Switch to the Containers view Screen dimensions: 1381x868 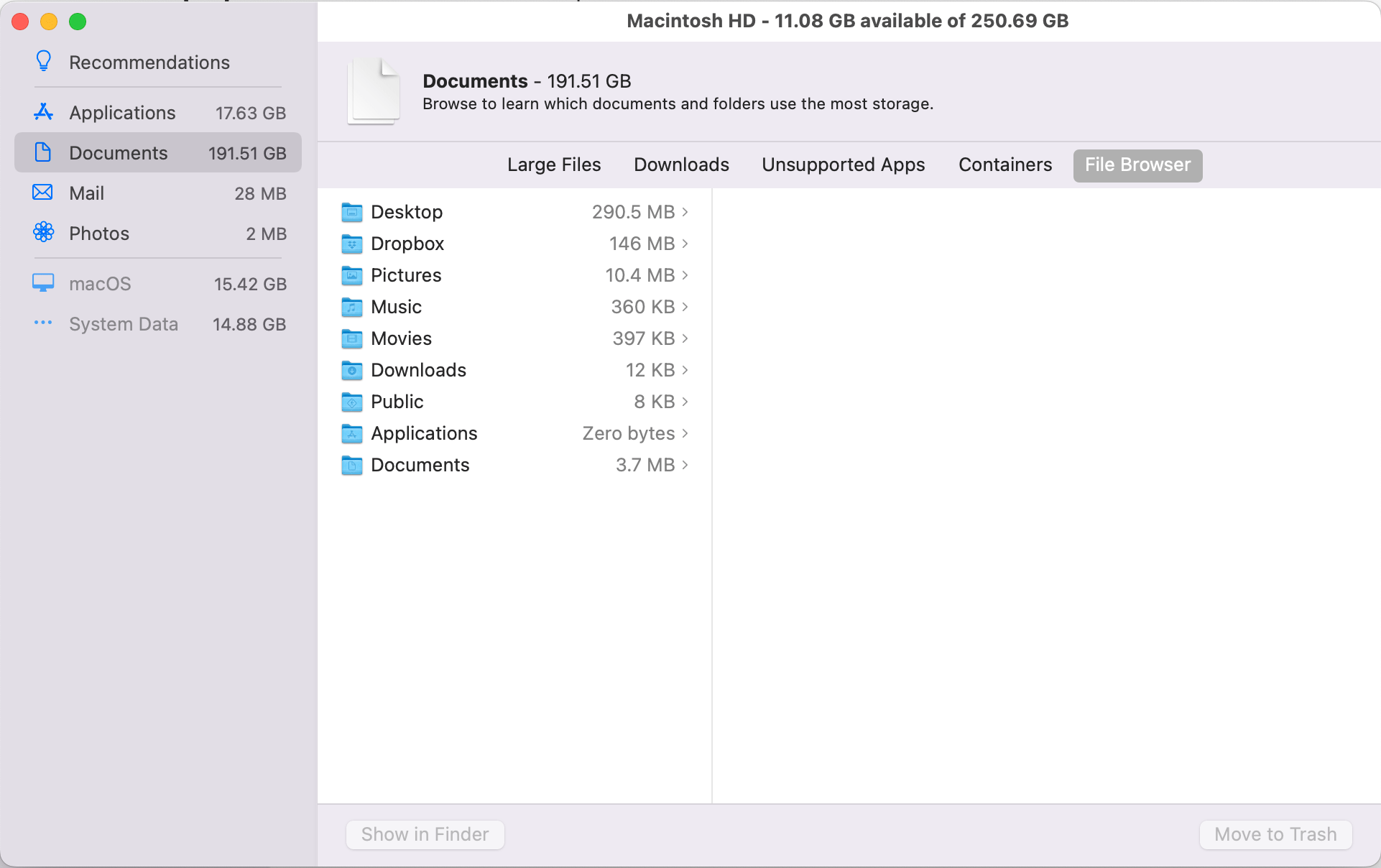(1004, 165)
